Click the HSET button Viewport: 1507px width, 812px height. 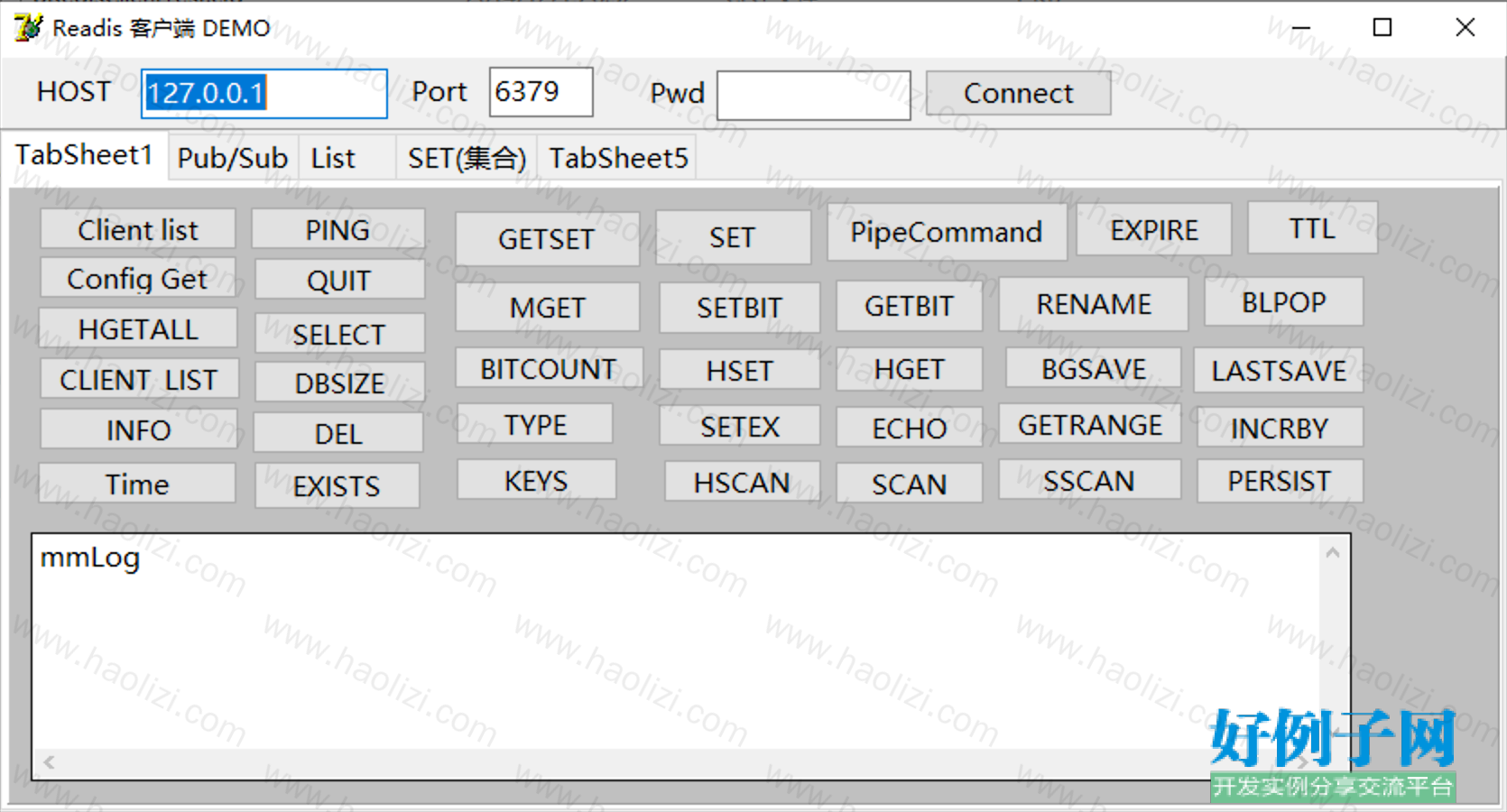coord(739,370)
